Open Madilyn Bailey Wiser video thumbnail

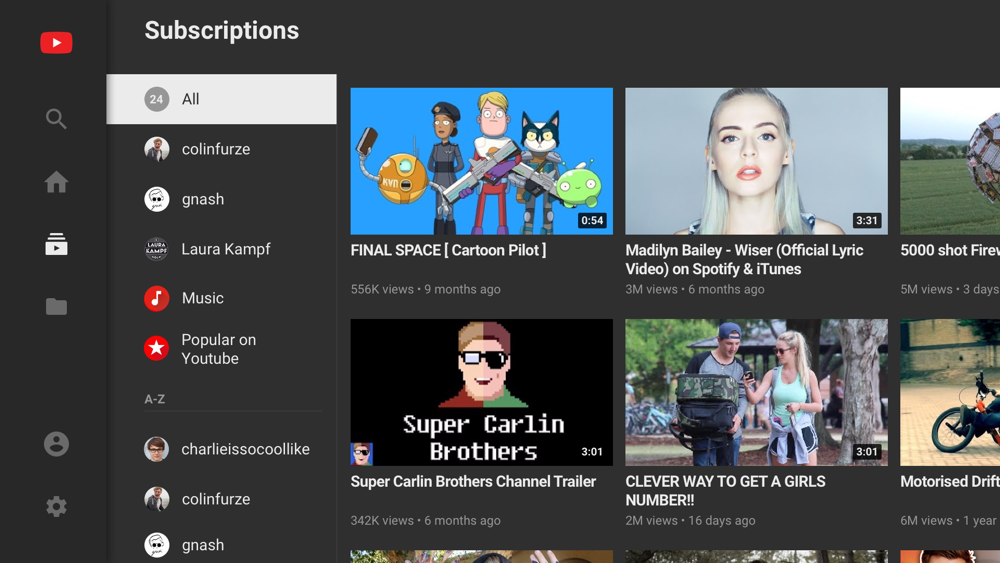pos(756,161)
